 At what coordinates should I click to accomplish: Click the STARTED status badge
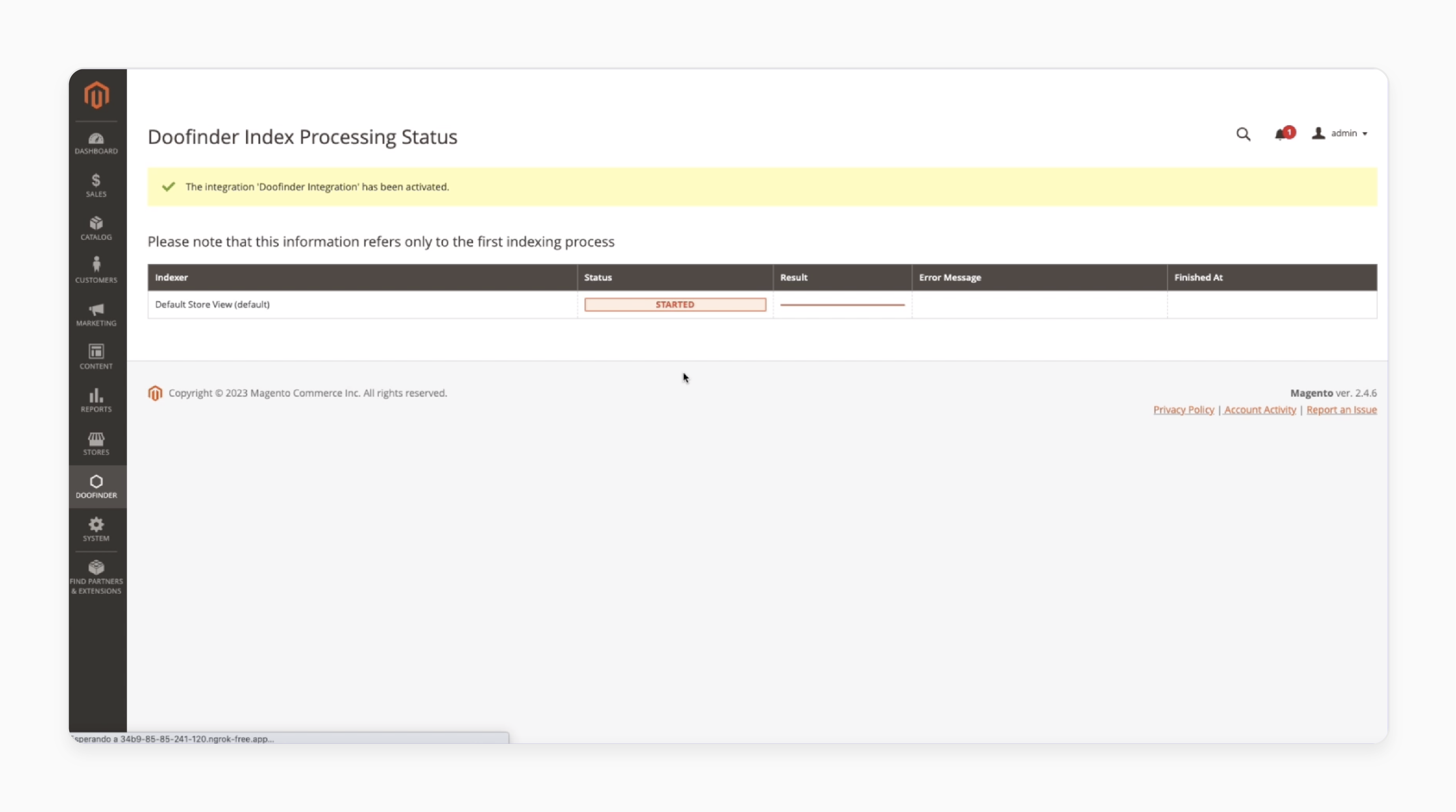675,305
